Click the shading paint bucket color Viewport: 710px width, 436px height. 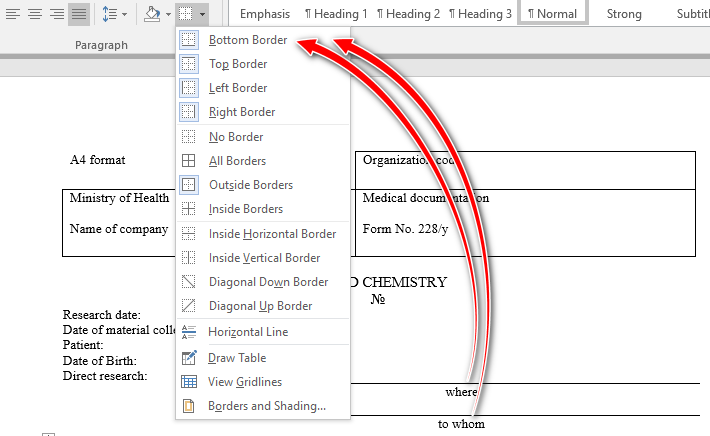151,14
